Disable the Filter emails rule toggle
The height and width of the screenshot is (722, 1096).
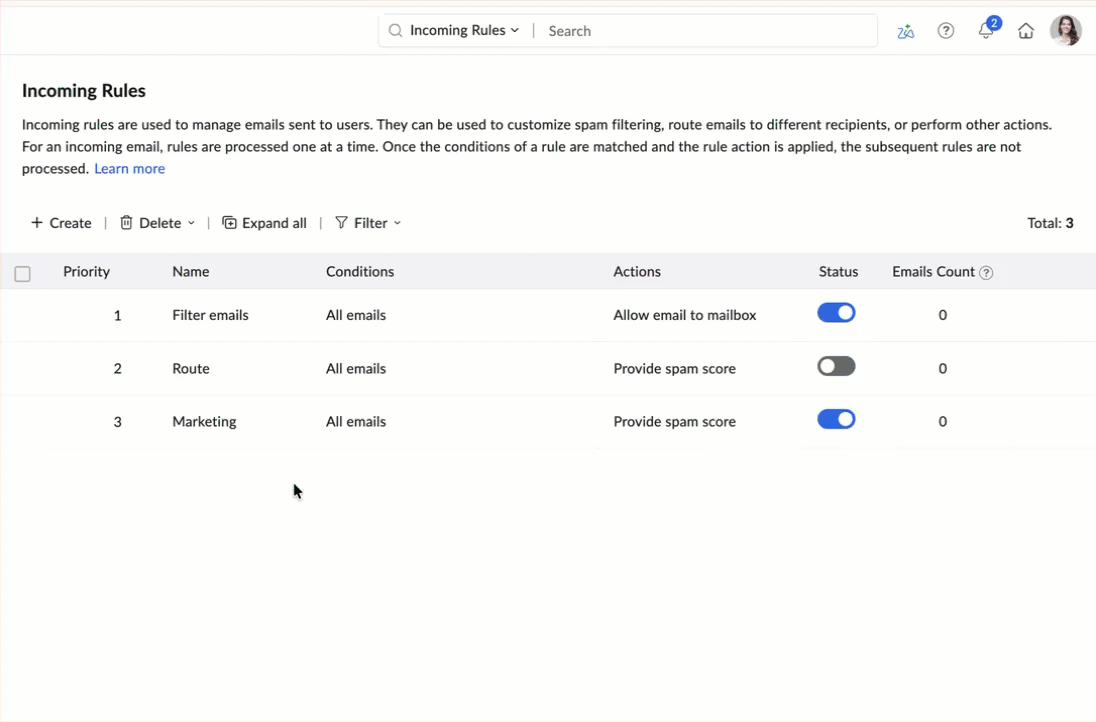tap(836, 313)
